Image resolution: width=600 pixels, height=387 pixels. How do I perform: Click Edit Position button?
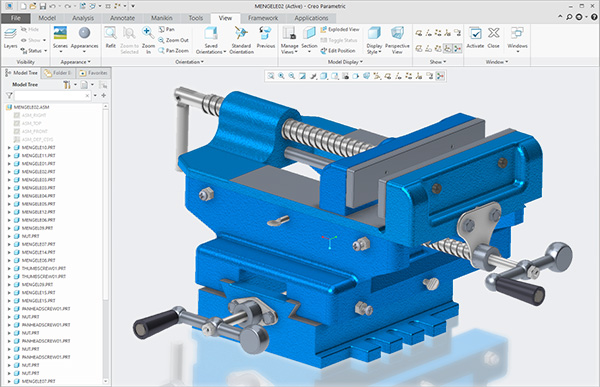338,51
